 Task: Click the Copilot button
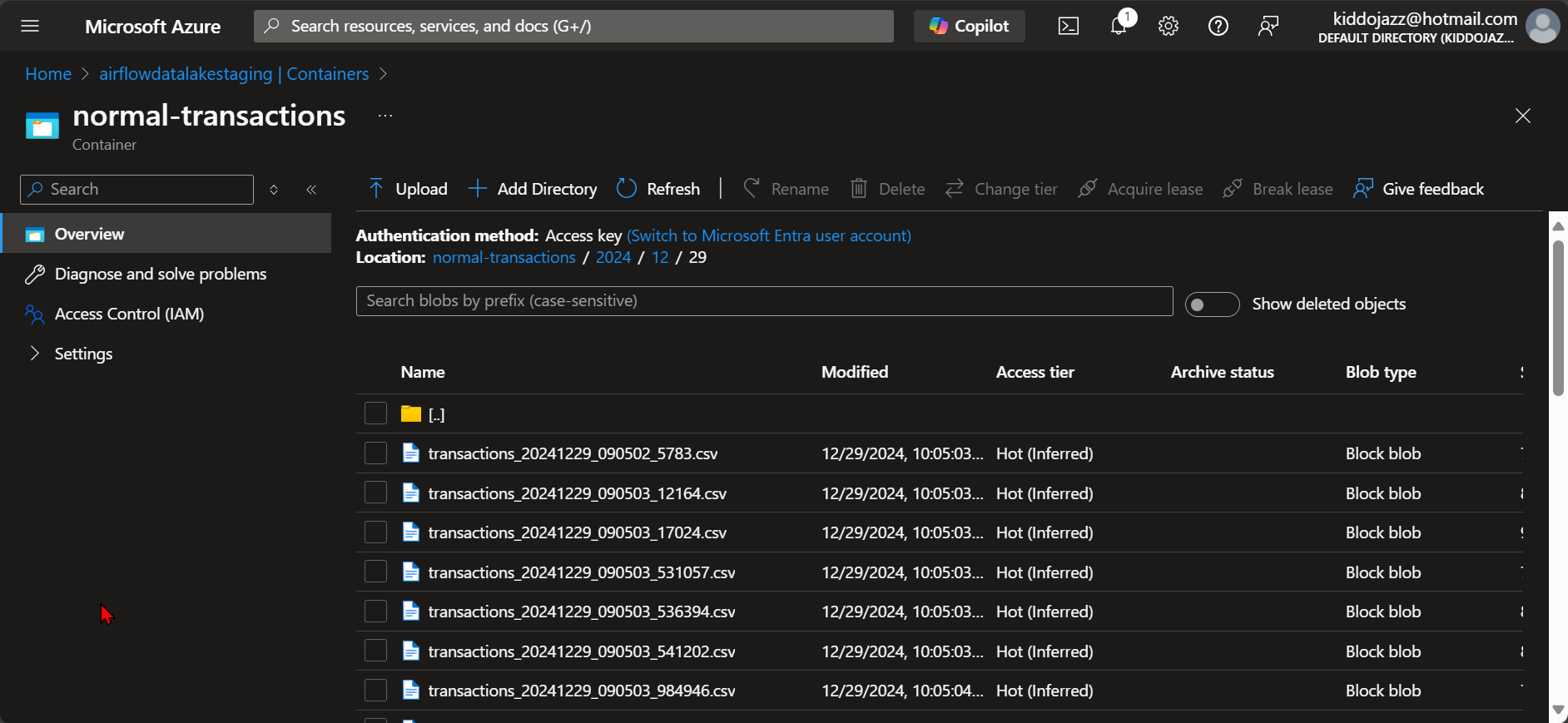point(970,27)
